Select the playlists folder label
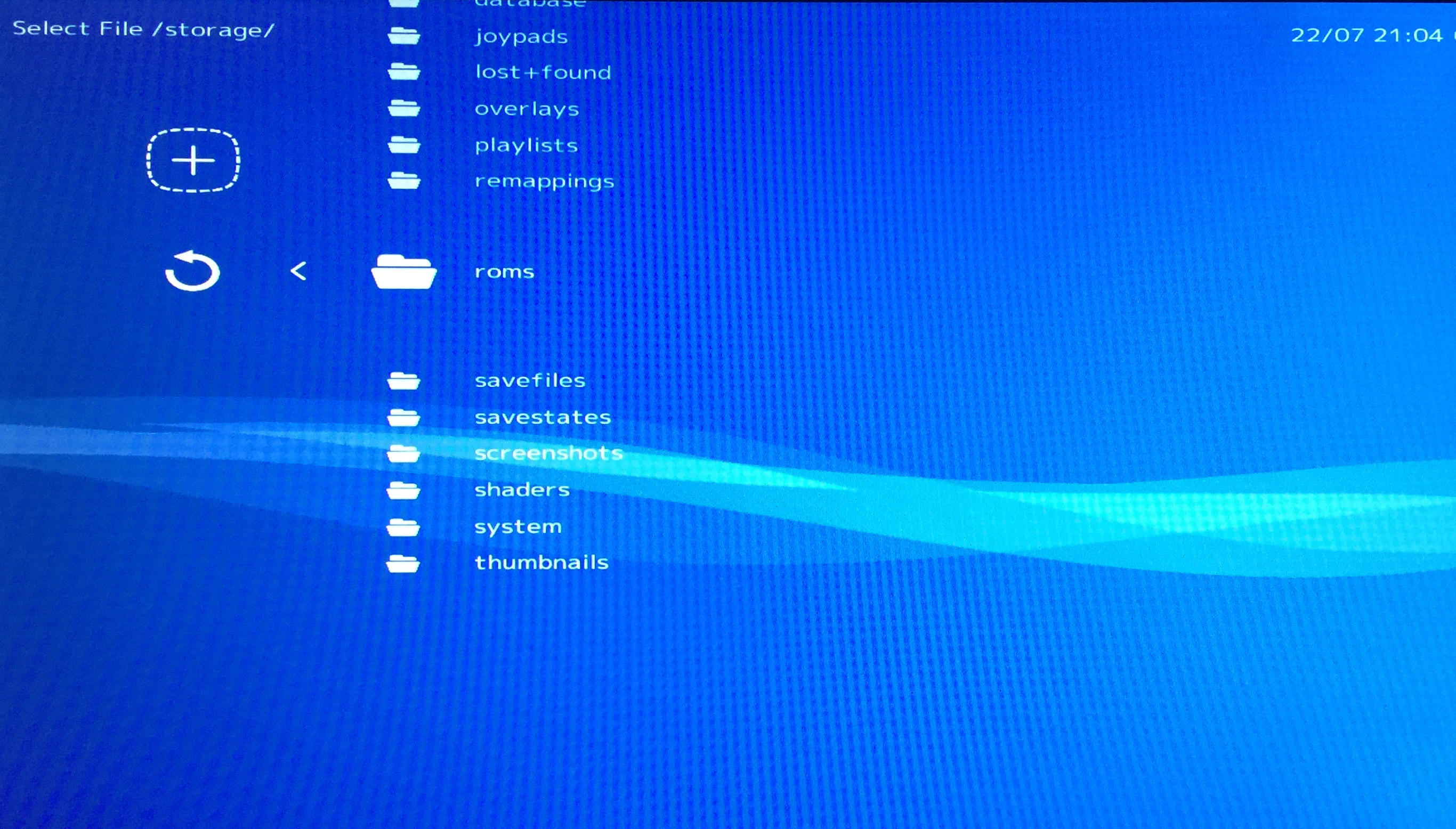 (526, 145)
